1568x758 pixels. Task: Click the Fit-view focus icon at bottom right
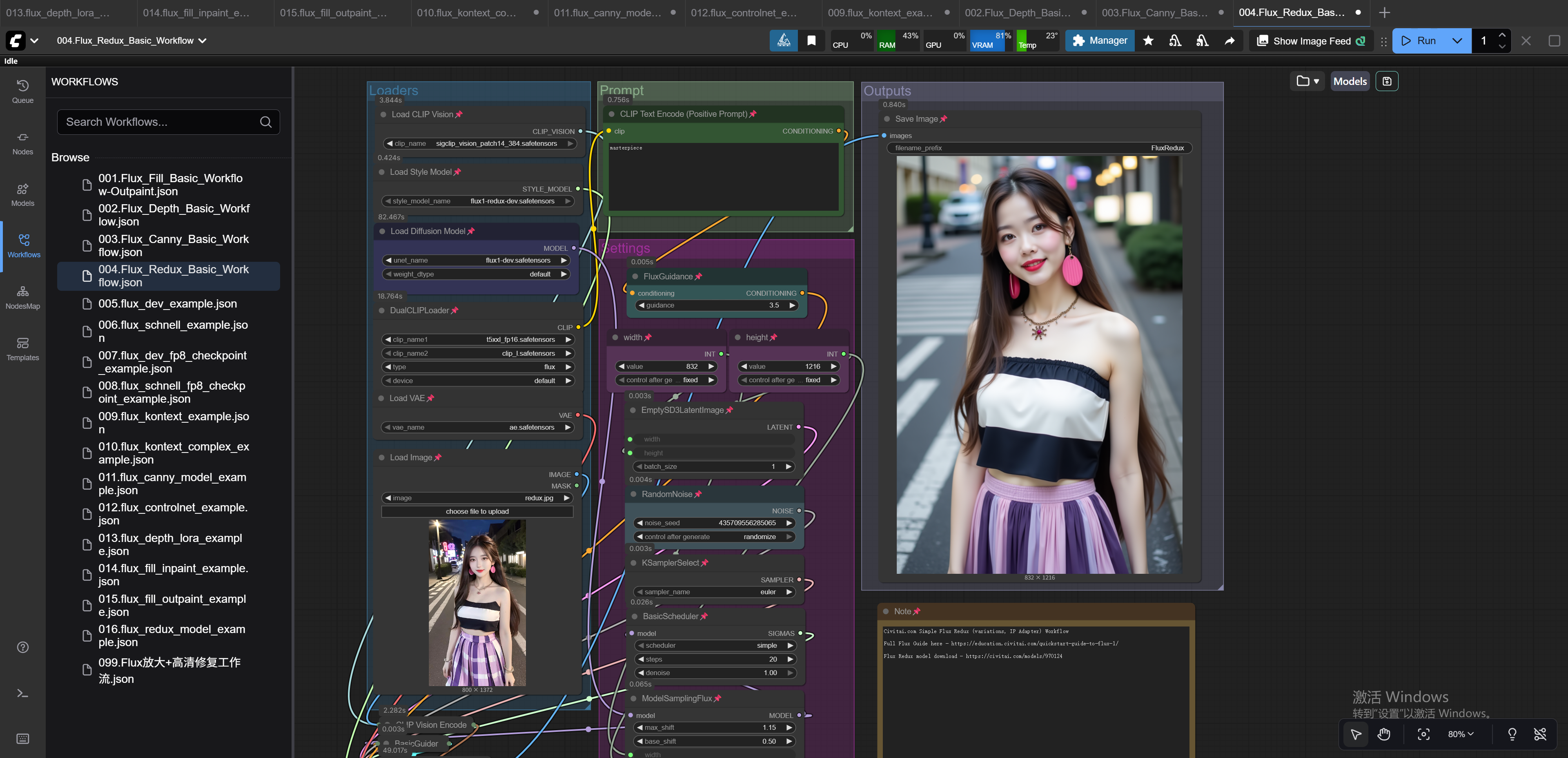1424,733
